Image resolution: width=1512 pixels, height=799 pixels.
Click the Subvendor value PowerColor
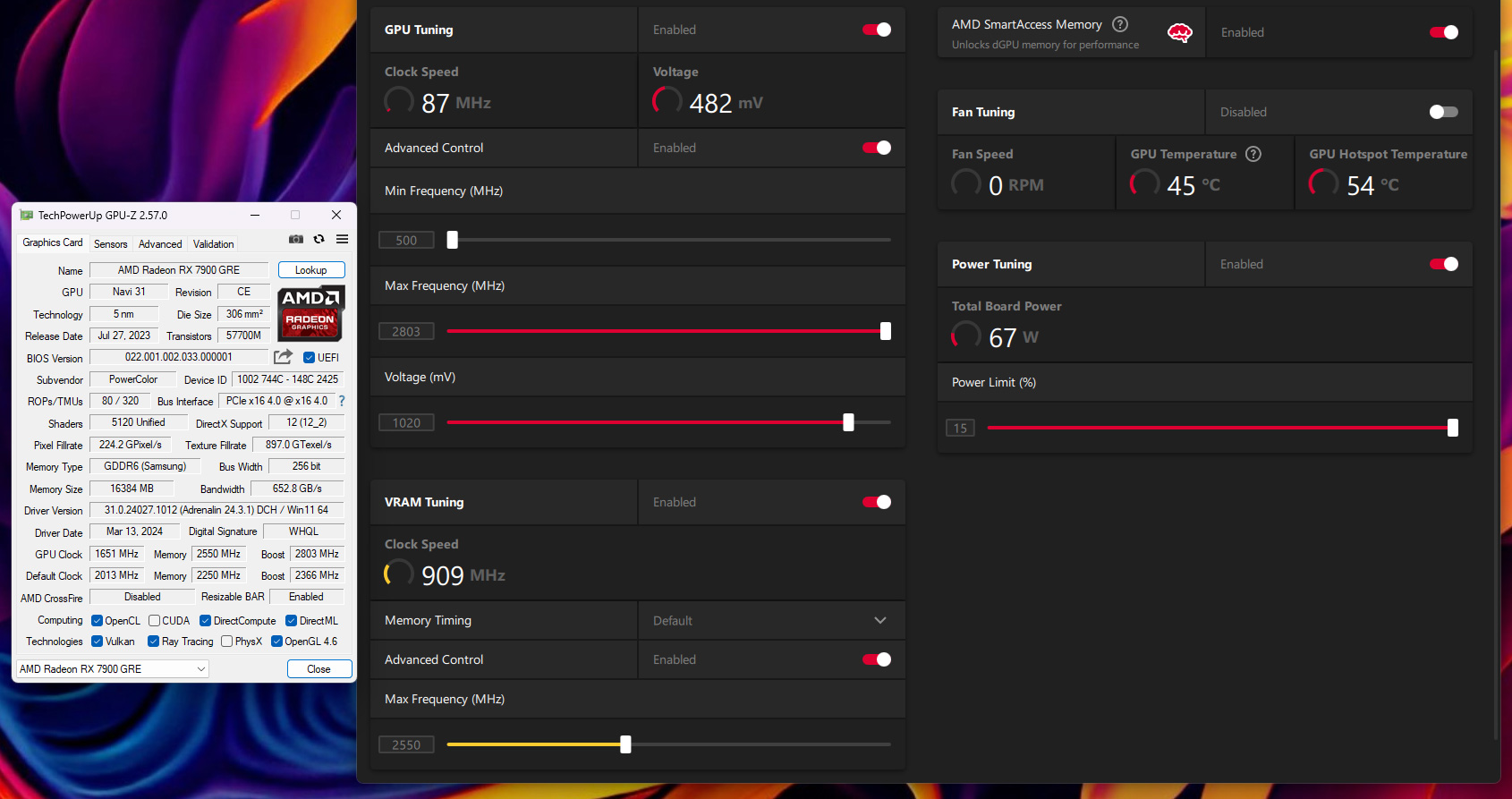pos(133,379)
